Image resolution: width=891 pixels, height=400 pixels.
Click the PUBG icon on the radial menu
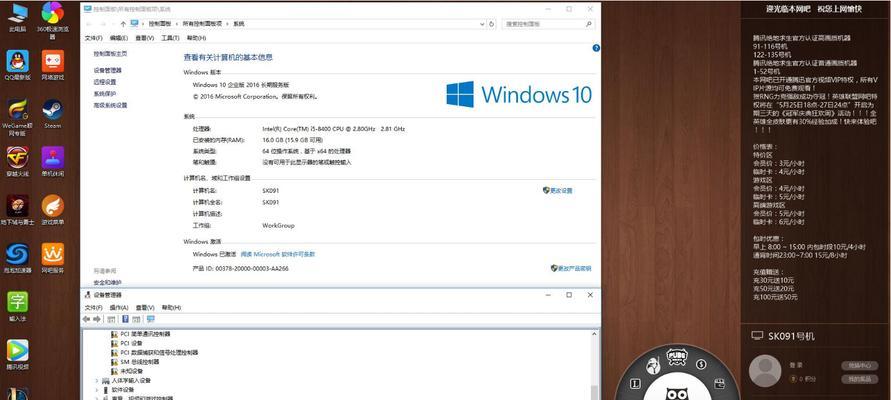point(677,356)
